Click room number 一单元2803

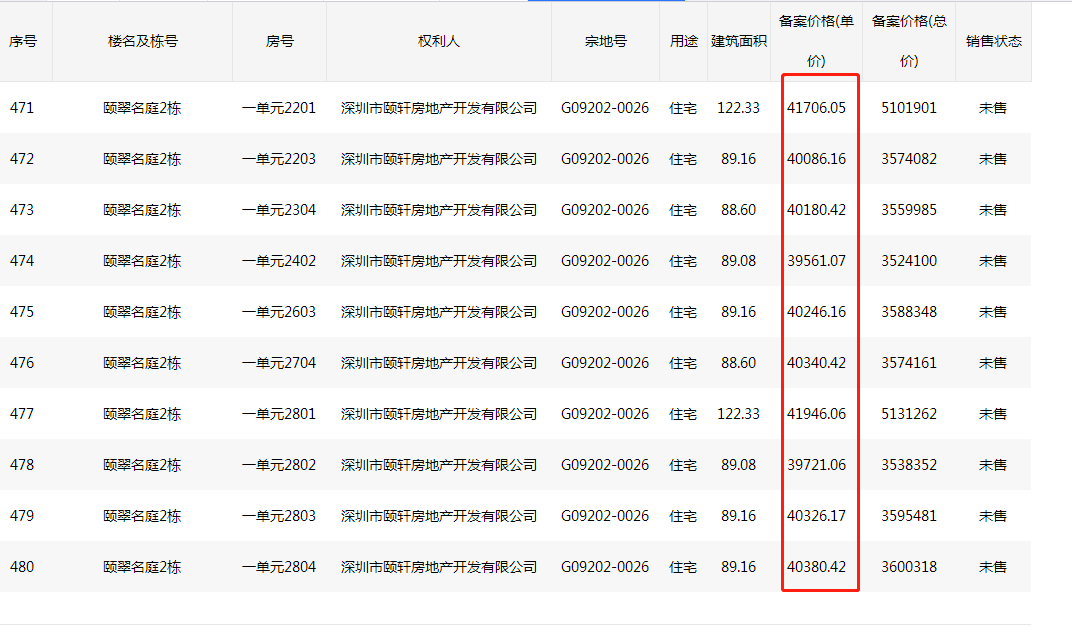click(x=279, y=516)
